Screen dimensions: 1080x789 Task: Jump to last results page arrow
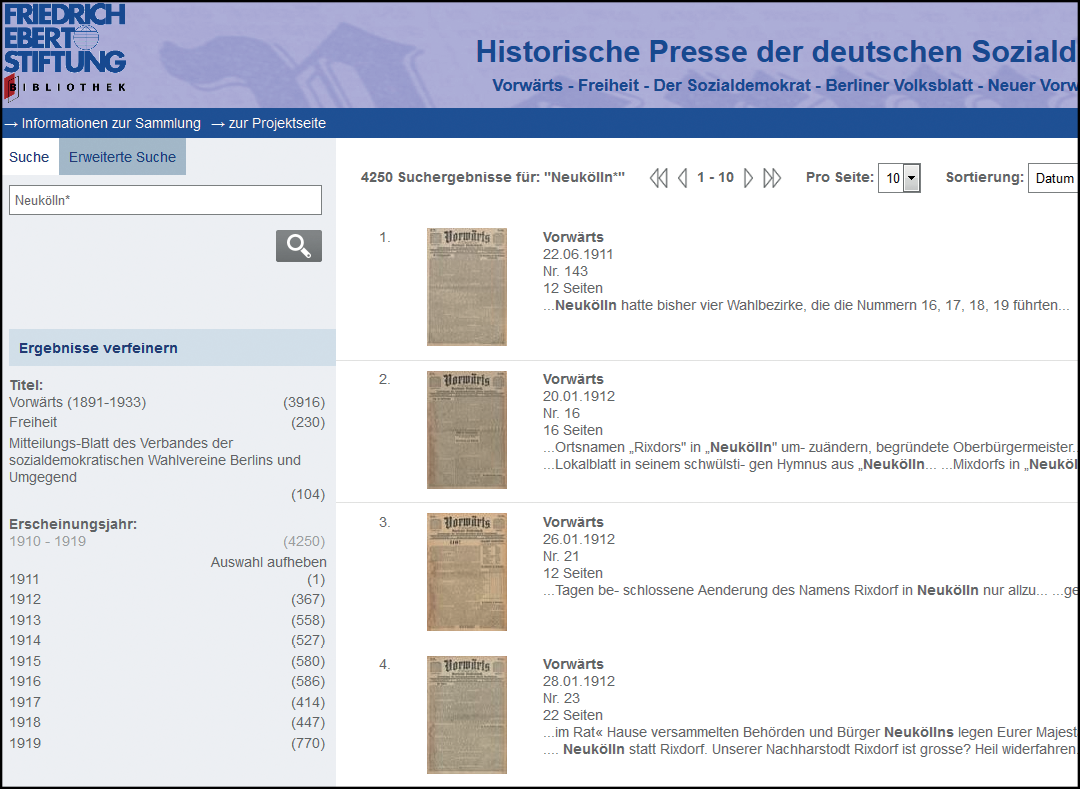(772, 178)
